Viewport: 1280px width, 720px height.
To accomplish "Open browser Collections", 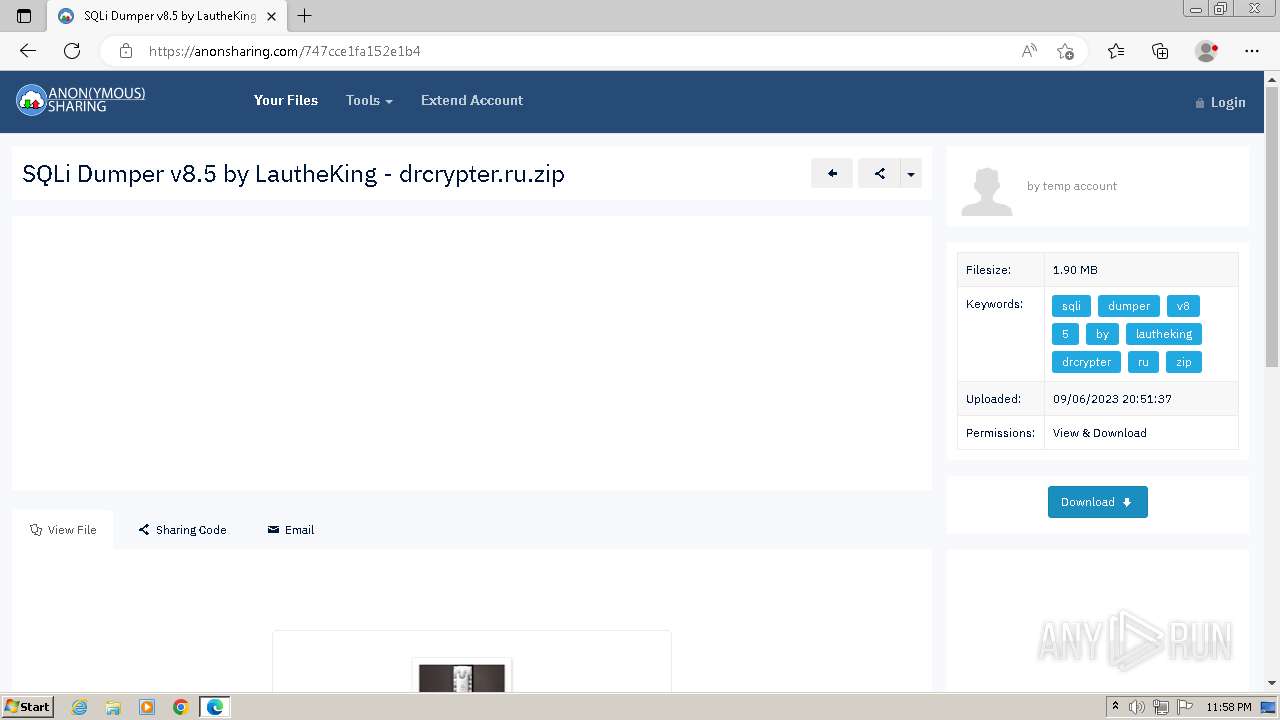I will (x=1160, y=51).
